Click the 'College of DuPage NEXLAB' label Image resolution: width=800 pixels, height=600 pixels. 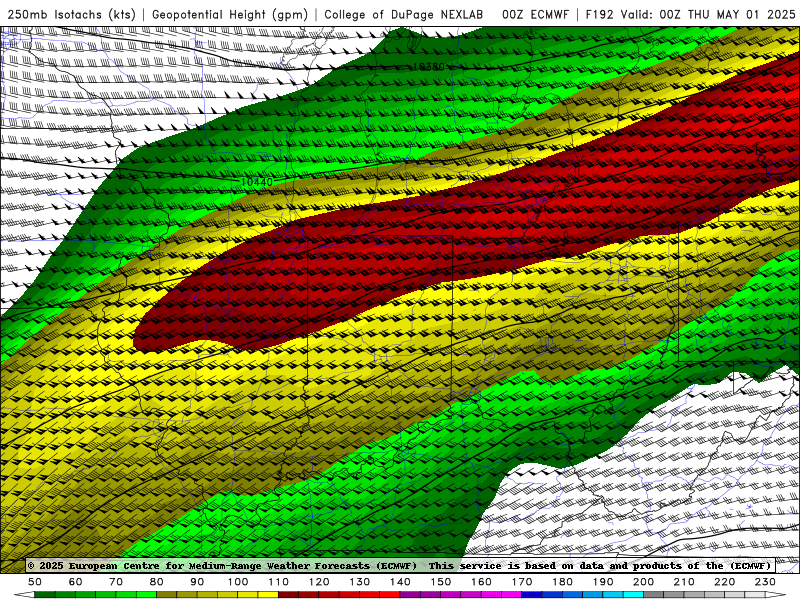pos(403,14)
